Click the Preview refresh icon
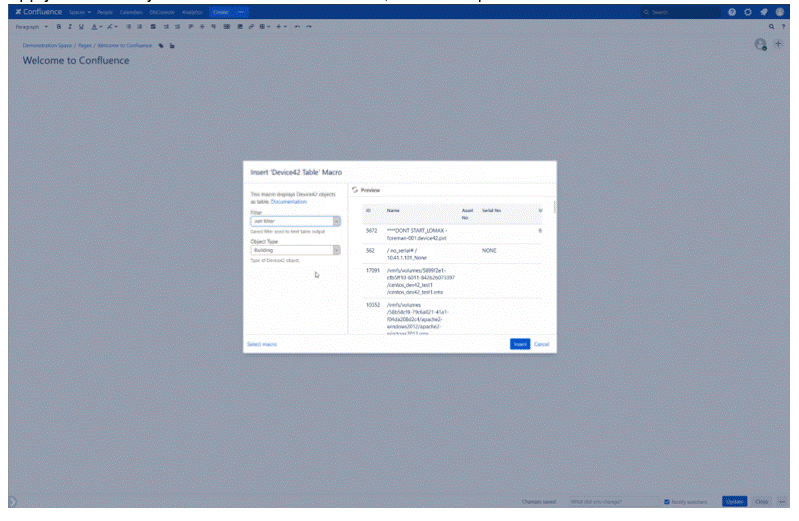The image size is (799, 521). 355,189
